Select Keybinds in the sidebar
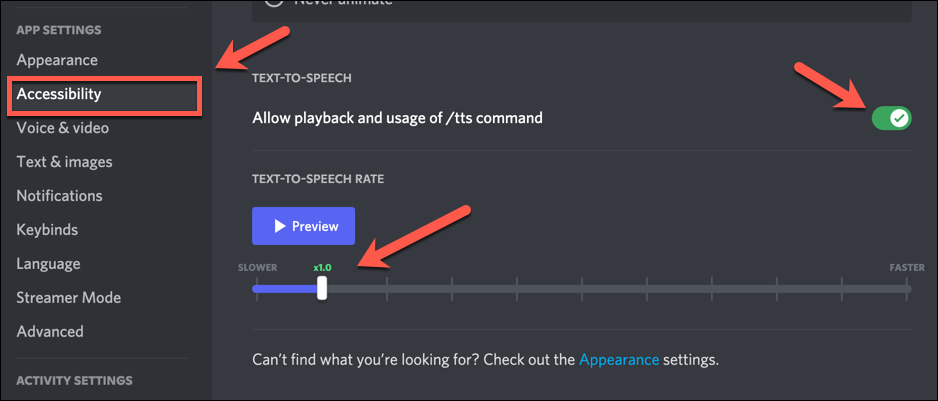 pos(47,230)
